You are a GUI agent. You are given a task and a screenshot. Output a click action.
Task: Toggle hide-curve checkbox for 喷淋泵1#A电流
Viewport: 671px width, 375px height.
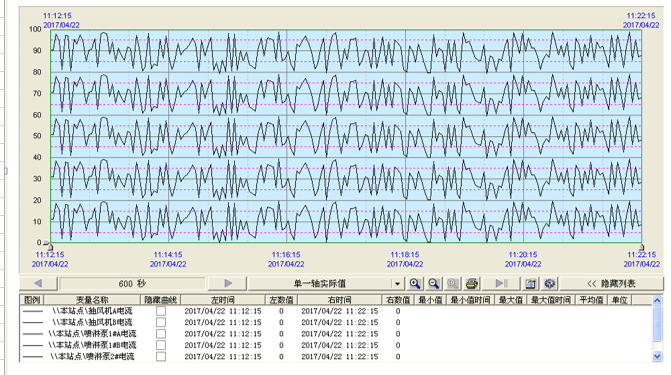(x=161, y=333)
